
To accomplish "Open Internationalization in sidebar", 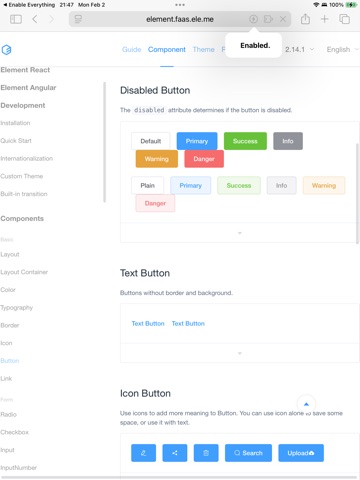I will pos(26,158).
